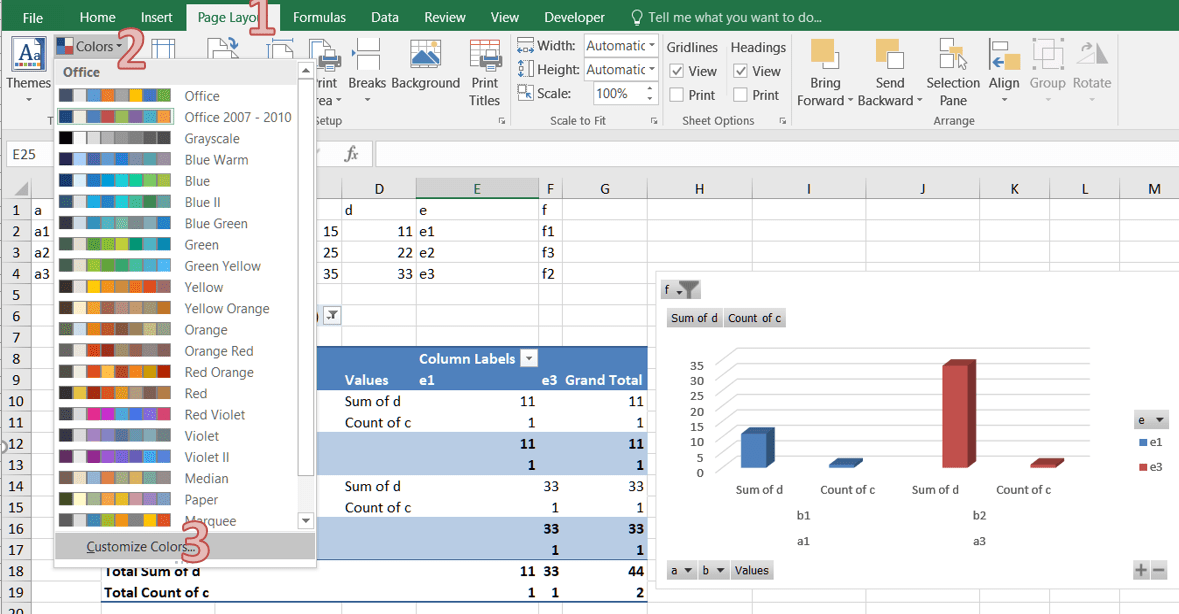Switch to the Formulas tab
Image resolution: width=1179 pixels, height=614 pixels.
[319, 16]
